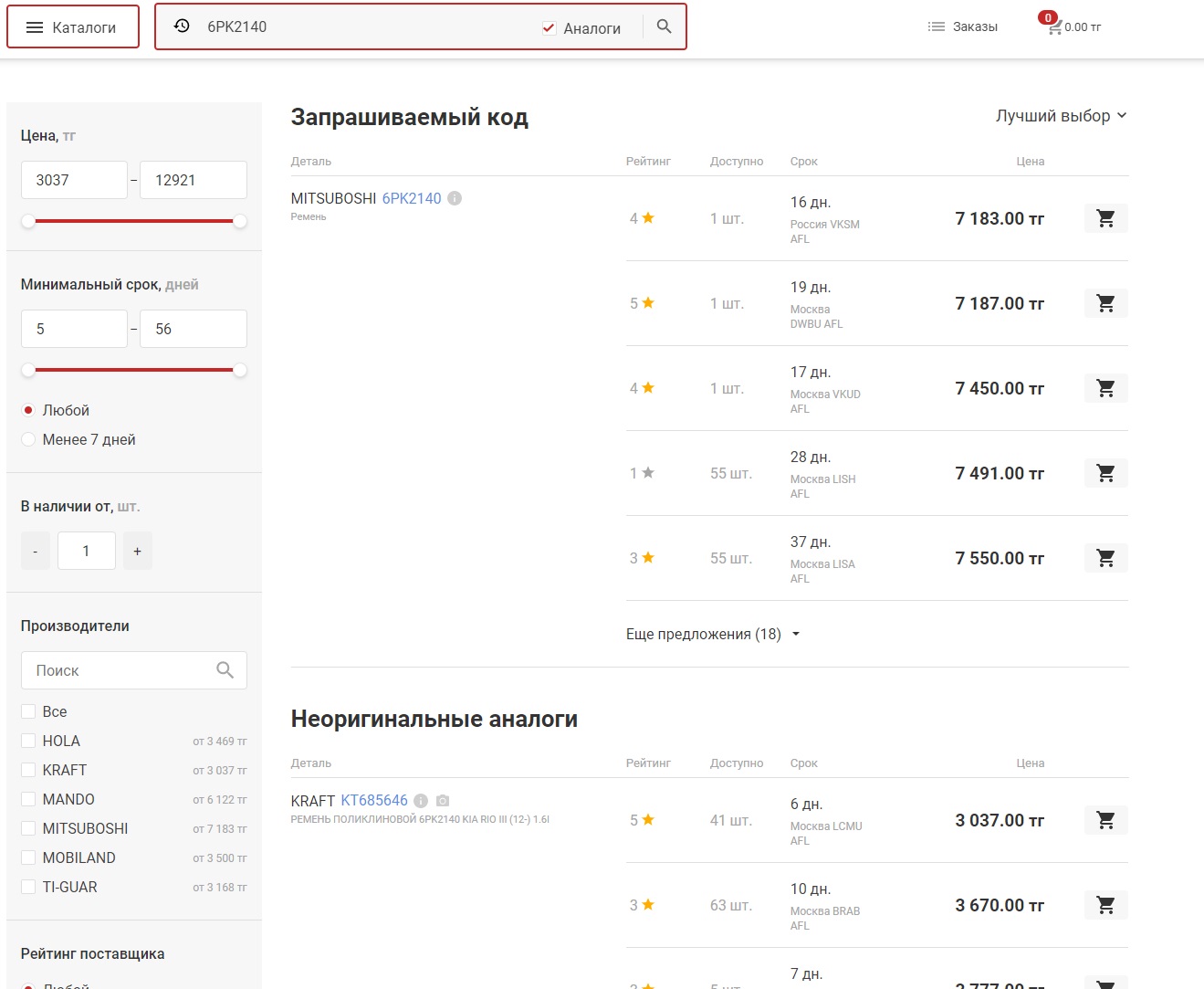Select the Любой delivery time radio
1204x989 pixels.
tap(28, 410)
